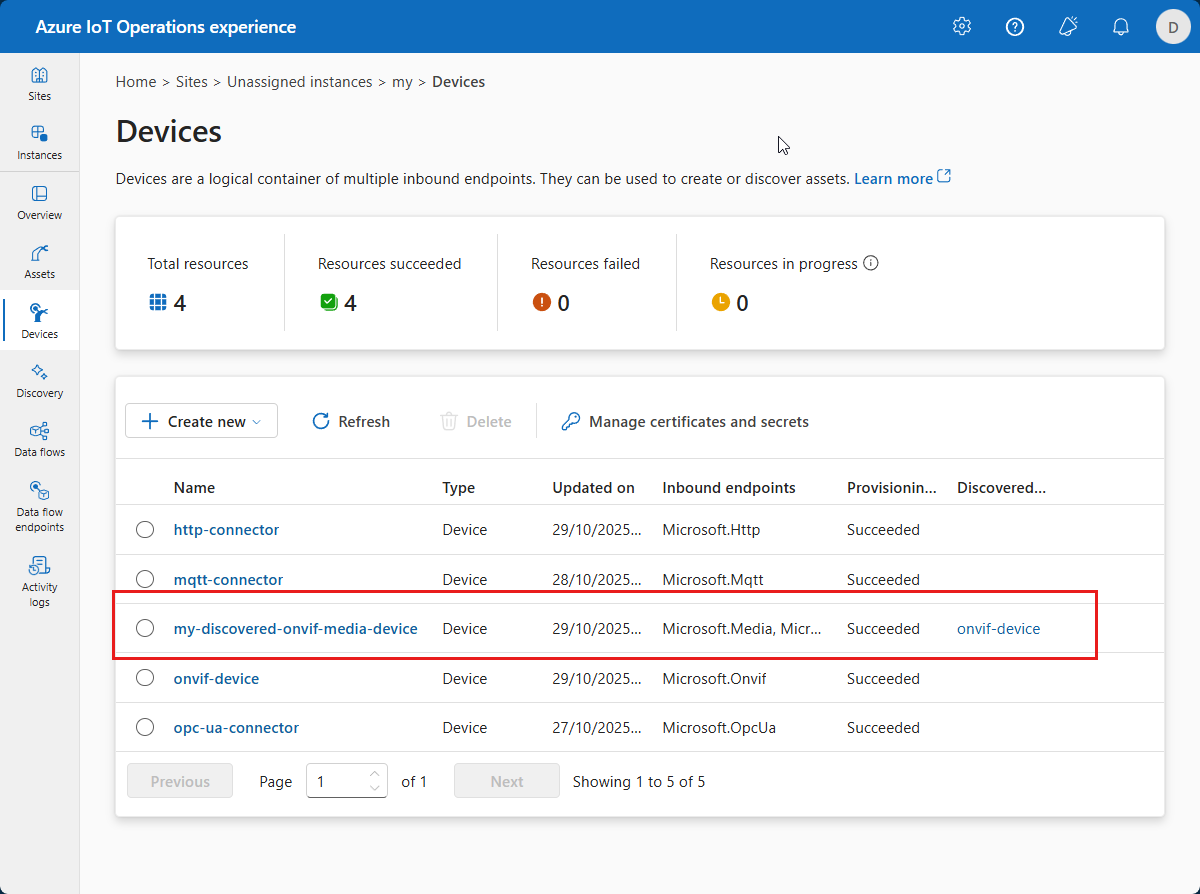
Task: Open Activity logs in sidebar
Action: tap(39, 581)
